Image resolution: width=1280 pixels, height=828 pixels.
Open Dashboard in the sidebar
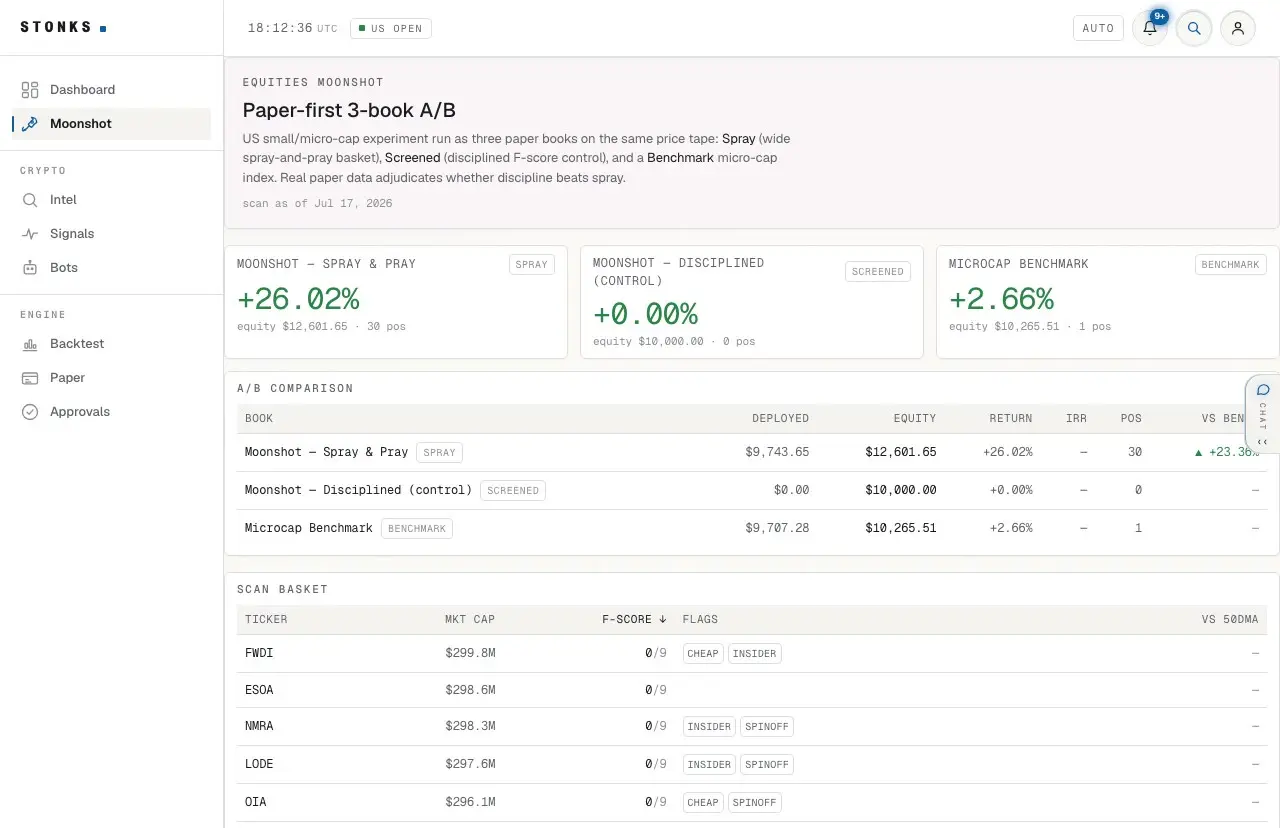point(111,90)
